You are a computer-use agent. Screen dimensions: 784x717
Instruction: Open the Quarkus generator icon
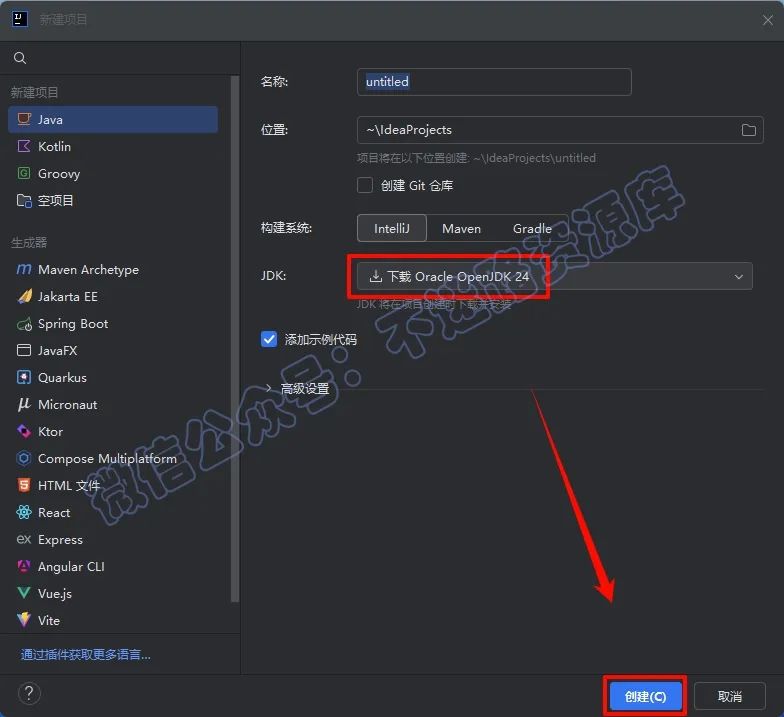pyautogui.click(x=24, y=377)
